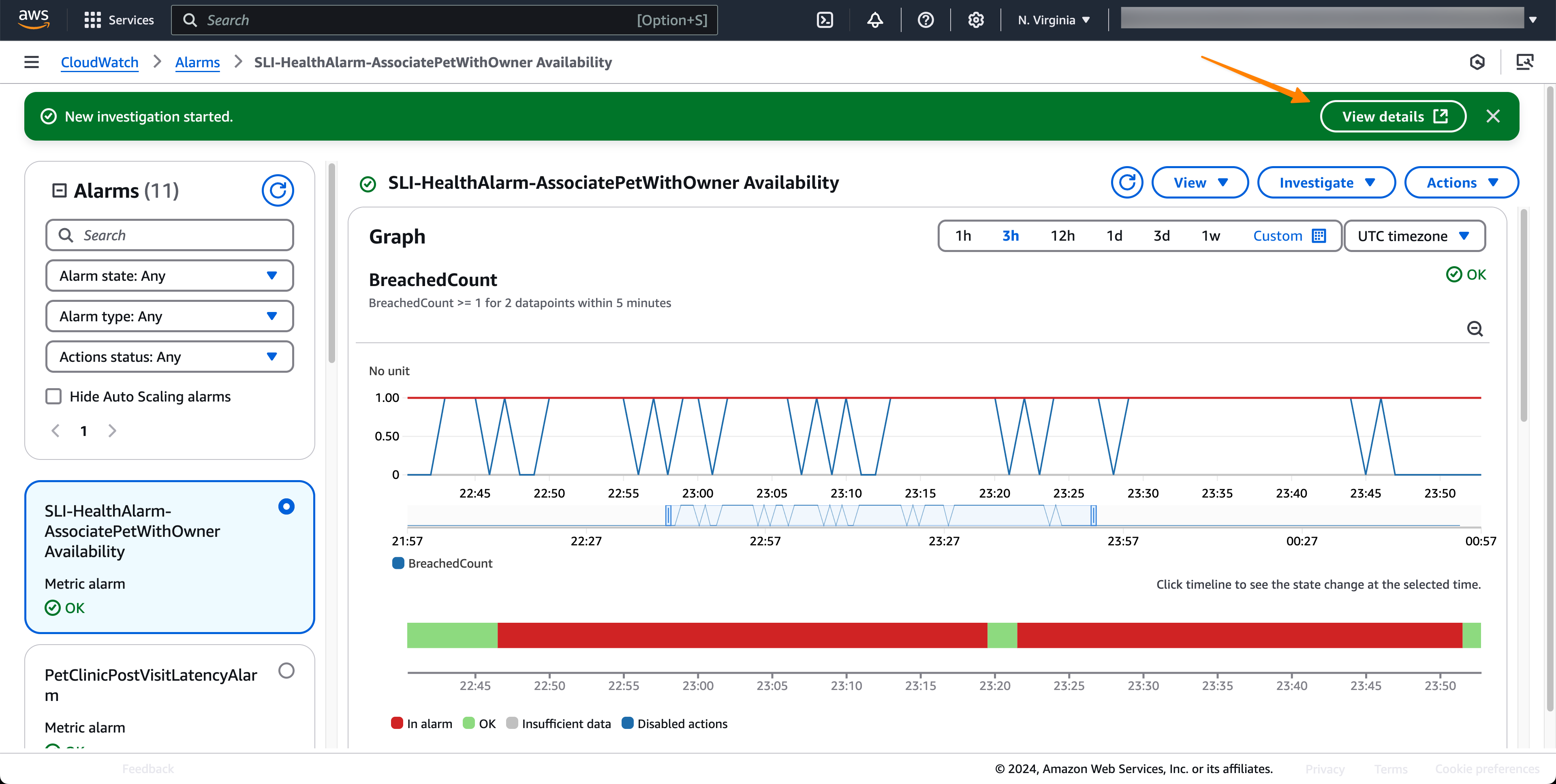This screenshot has height=784, width=1556.
Task: Open the hamburger navigation menu
Action: (x=32, y=62)
